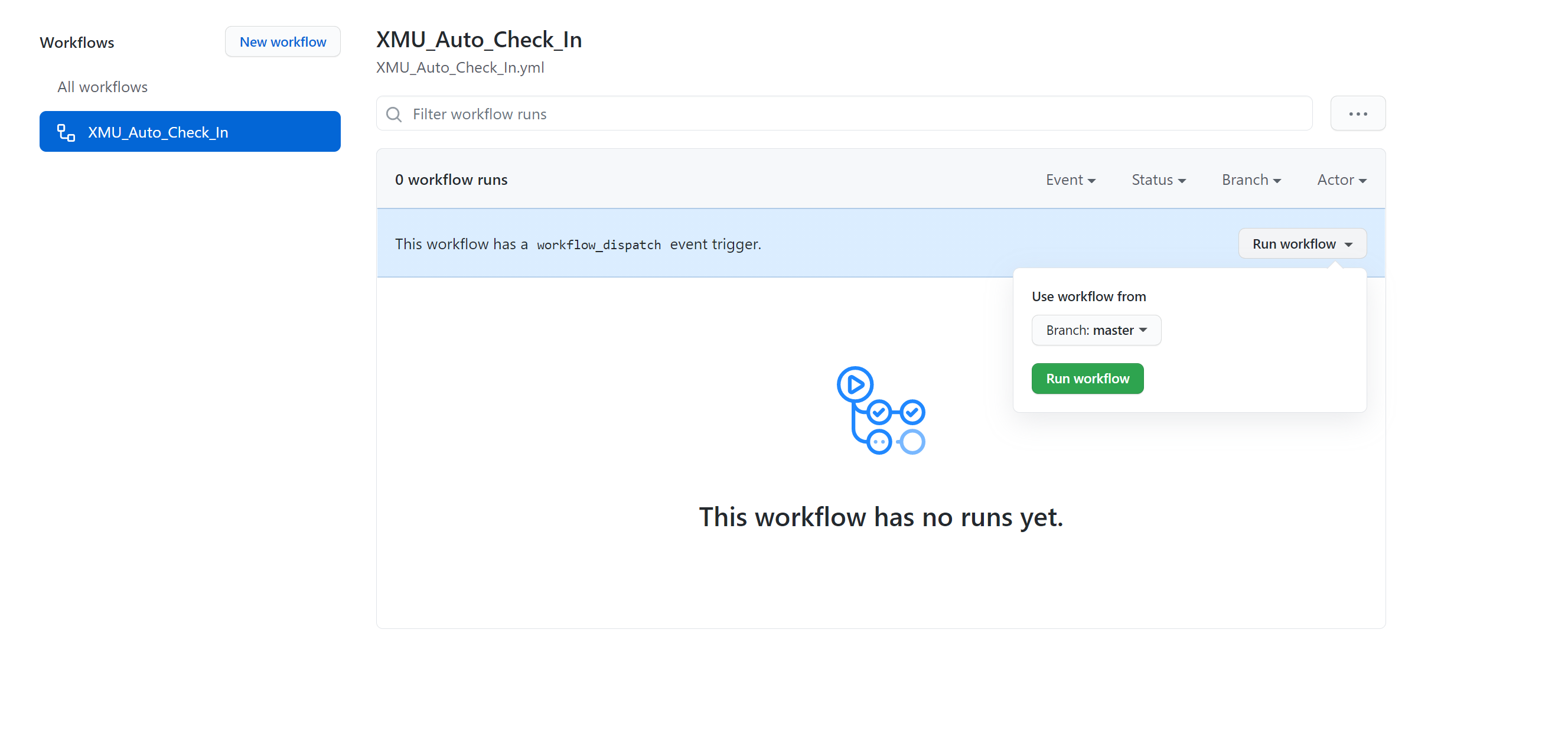This screenshot has width=1568, height=750.
Task: Click the caret on Branch: master
Action: click(1143, 330)
